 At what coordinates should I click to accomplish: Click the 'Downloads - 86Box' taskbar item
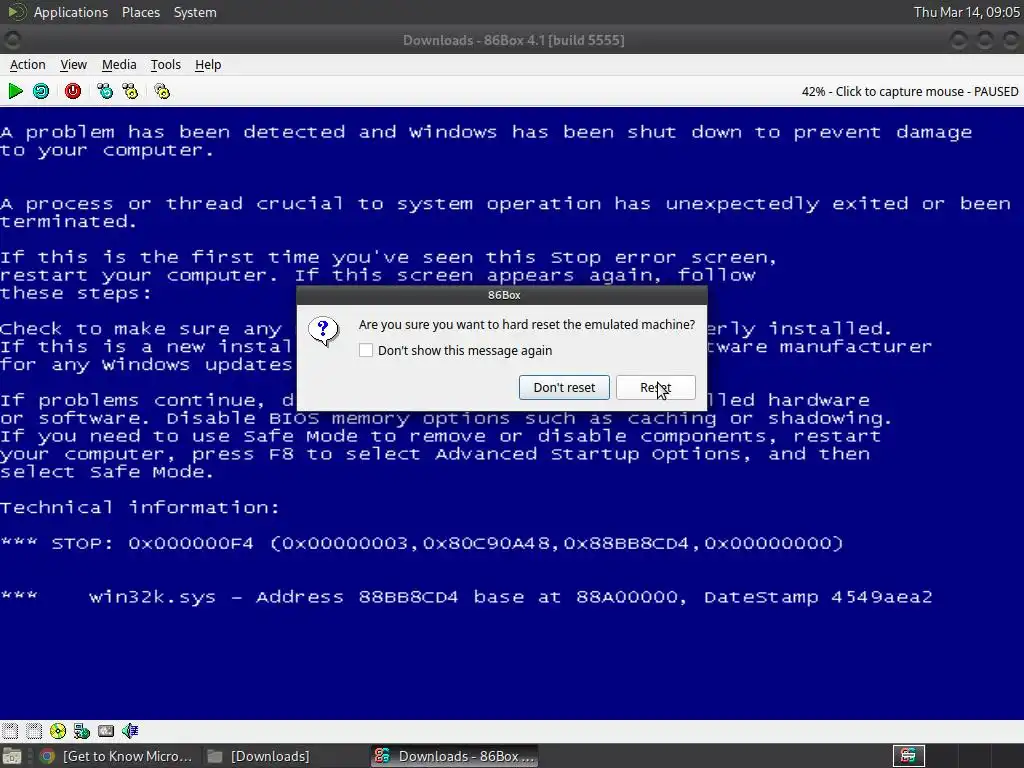coord(455,756)
